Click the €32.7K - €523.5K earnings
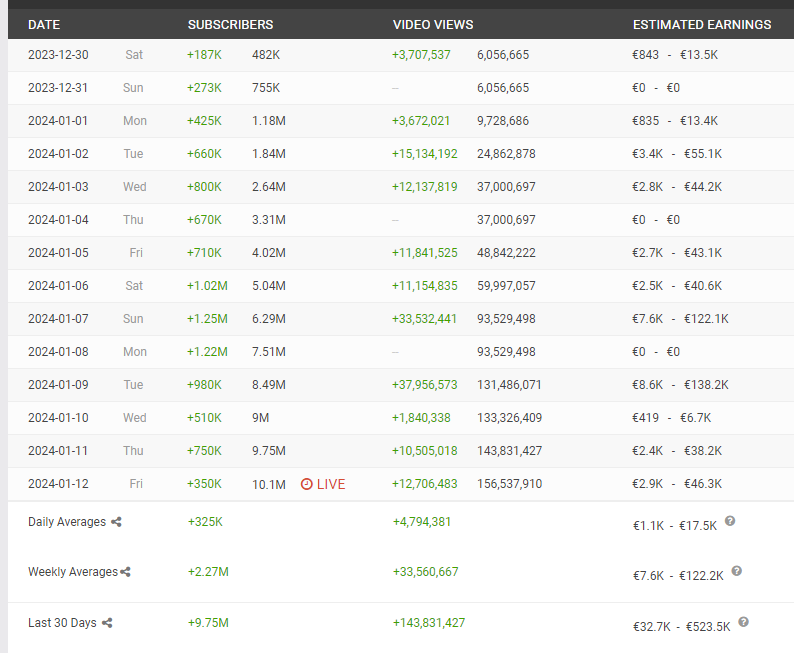Image resolution: width=794 pixels, height=653 pixels. (x=682, y=627)
